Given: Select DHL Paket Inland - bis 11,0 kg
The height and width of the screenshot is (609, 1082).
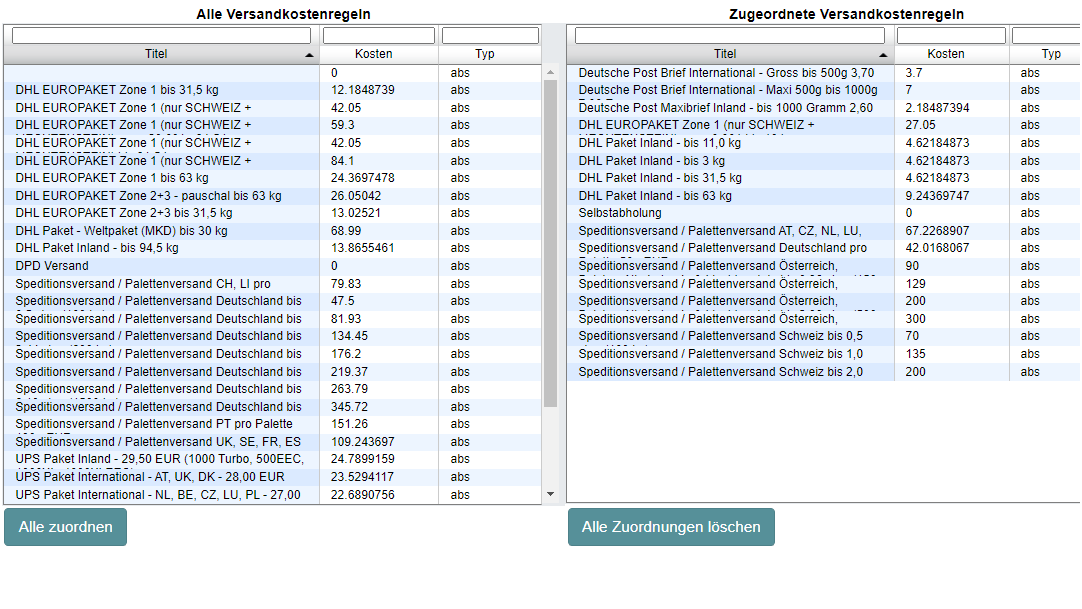Looking at the screenshot, I should coord(823,143).
